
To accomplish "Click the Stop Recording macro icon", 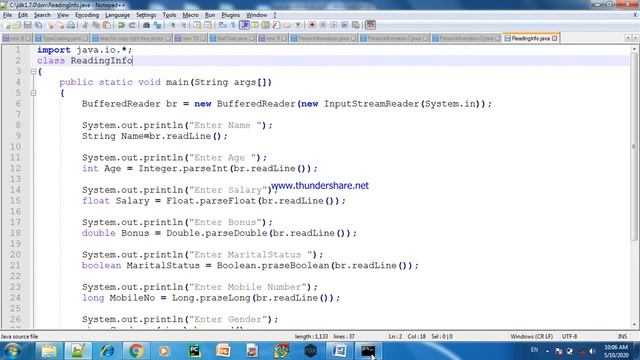I will click(323, 25).
